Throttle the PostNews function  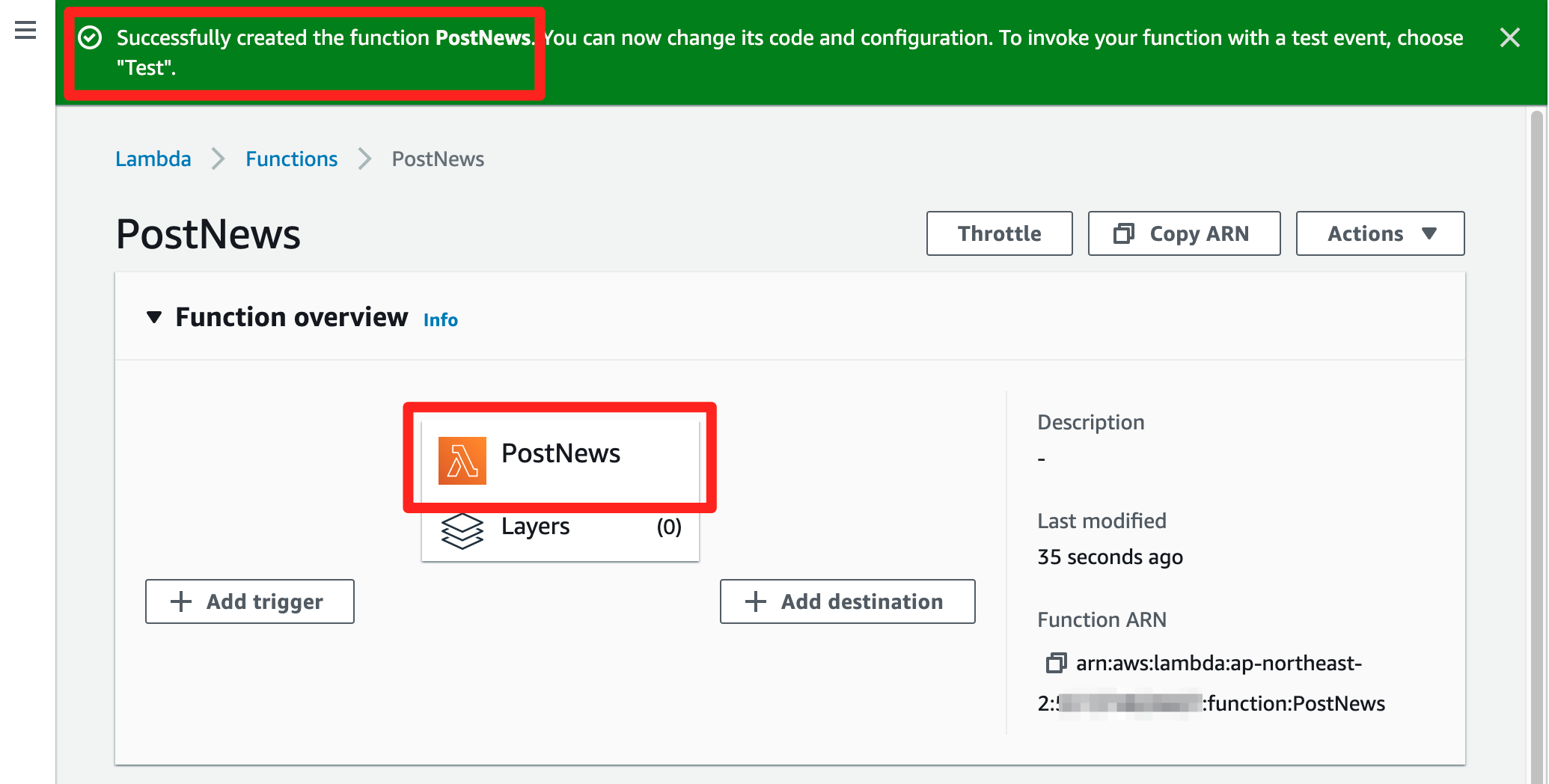999,233
